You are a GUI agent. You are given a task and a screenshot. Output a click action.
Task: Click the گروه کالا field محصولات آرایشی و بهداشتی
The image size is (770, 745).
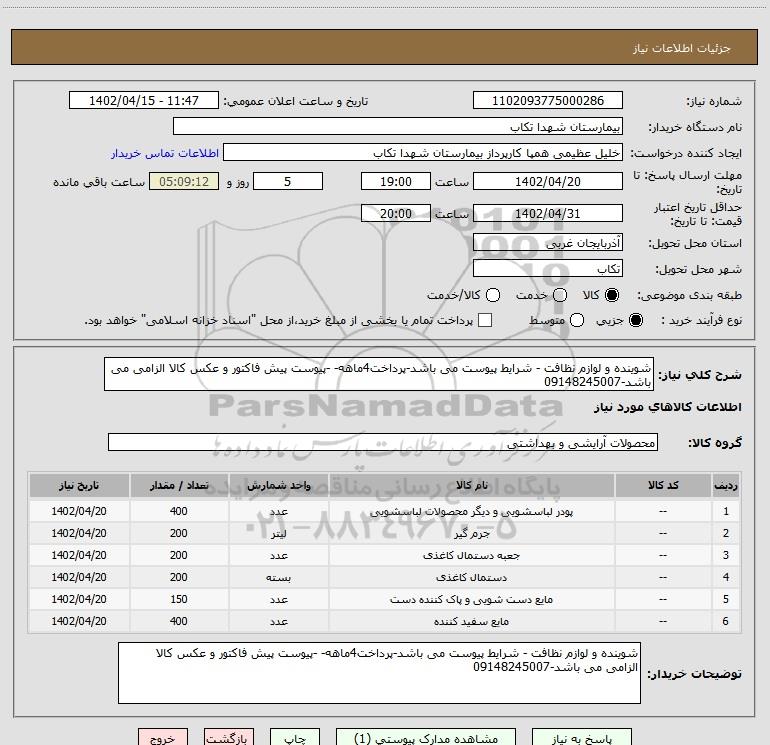click(x=383, y=442)
